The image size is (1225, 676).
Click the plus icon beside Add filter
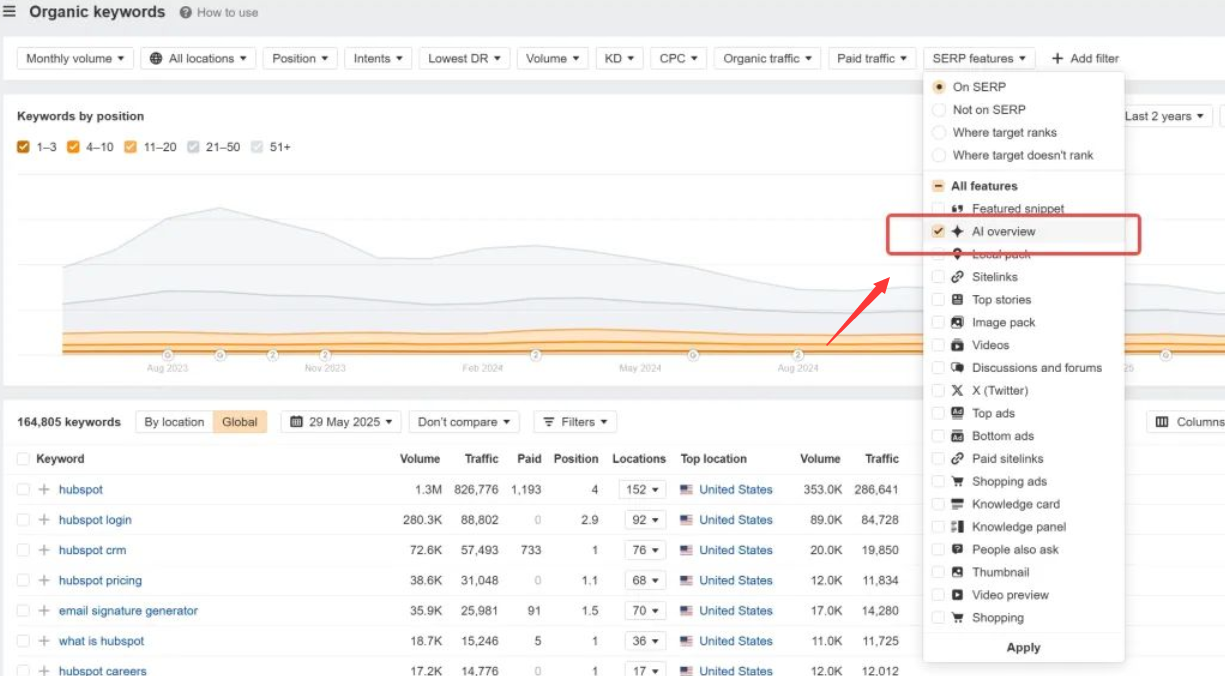pos(1058,58)
